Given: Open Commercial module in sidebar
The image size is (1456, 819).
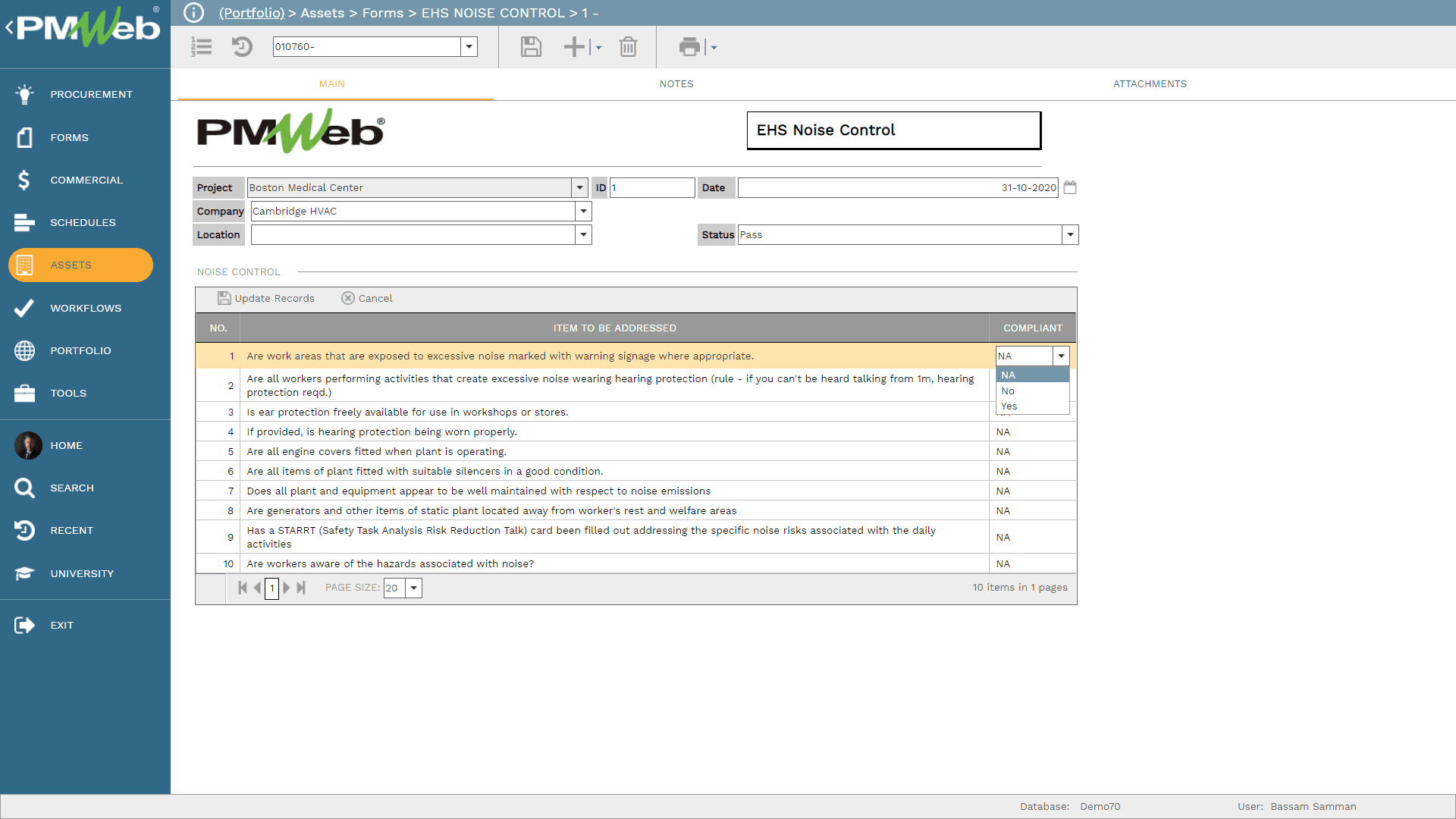Looking at the screenshot, I should coord(85,180).
